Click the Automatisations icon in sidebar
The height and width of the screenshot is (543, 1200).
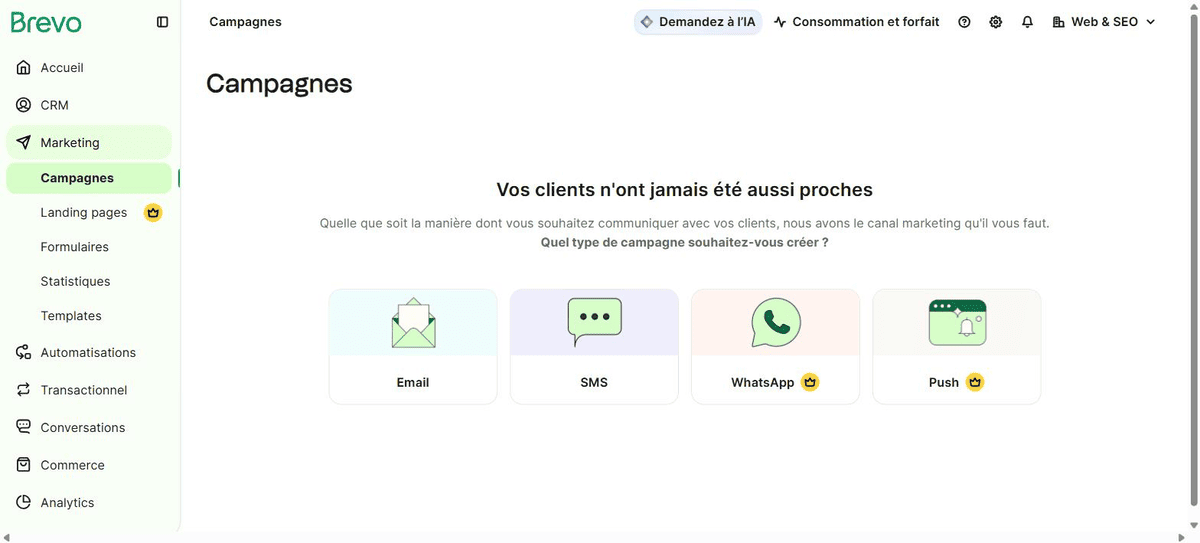[x=24, y=353]
